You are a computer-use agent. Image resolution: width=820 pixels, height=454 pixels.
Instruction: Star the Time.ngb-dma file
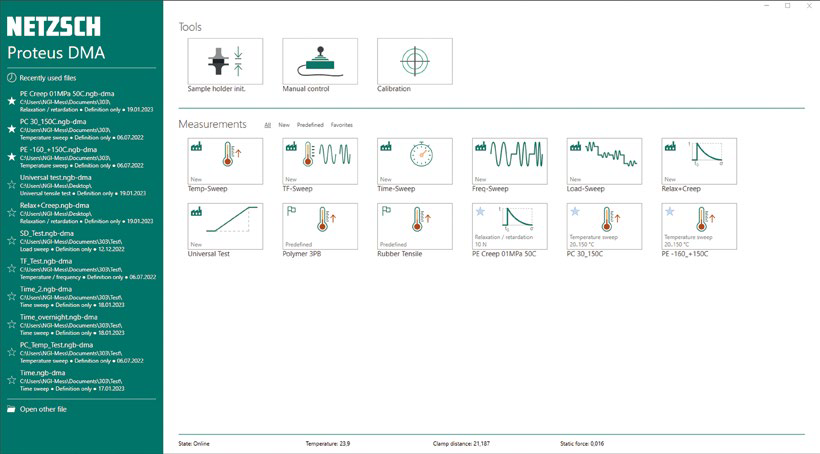12,380
